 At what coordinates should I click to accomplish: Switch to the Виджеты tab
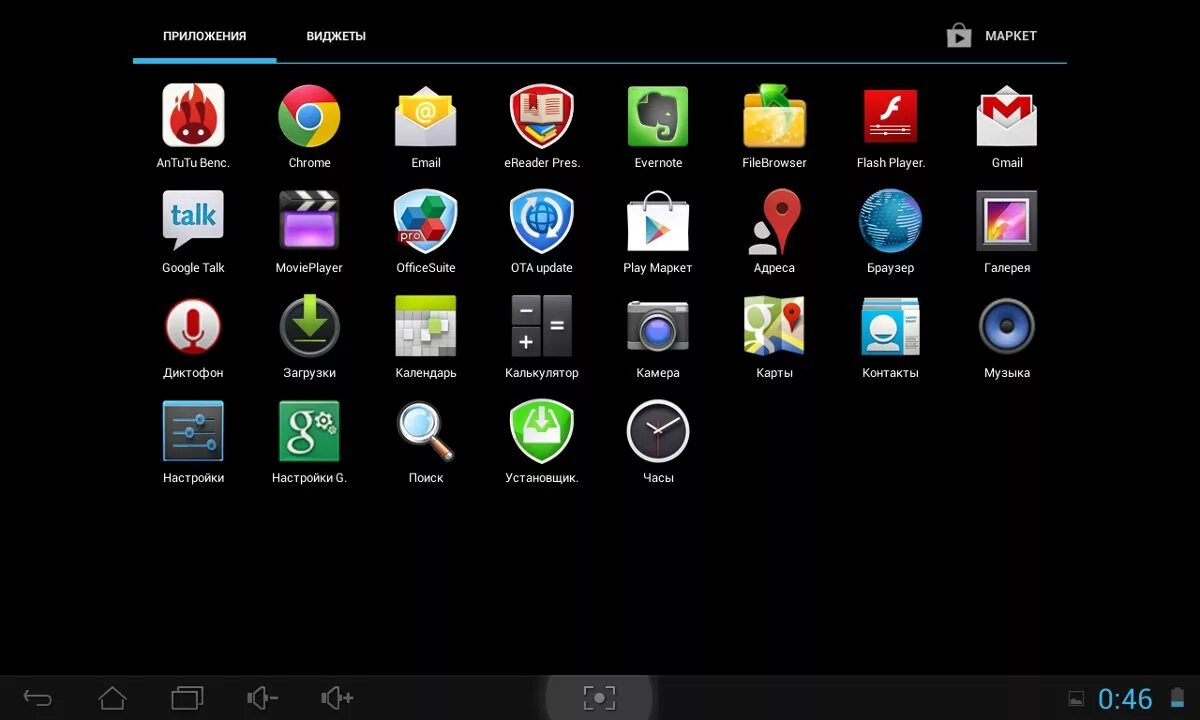click(336, 36)
